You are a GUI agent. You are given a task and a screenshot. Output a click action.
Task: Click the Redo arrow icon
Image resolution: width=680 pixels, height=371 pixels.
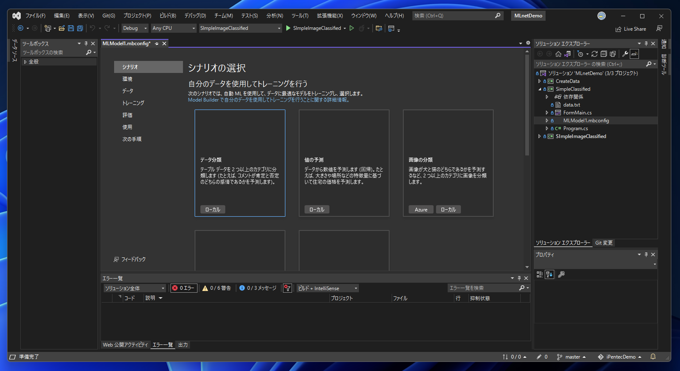point(107,28)
